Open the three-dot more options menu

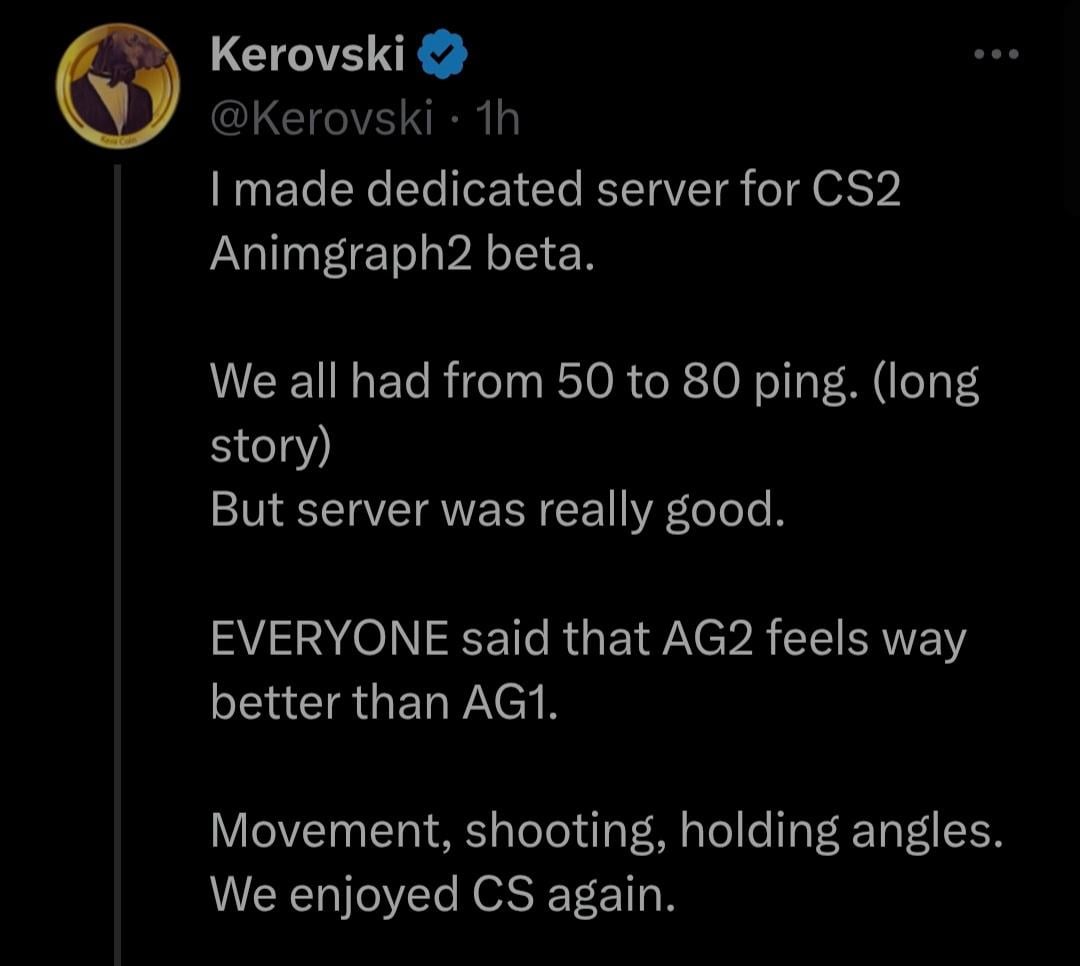coord(996,54)
